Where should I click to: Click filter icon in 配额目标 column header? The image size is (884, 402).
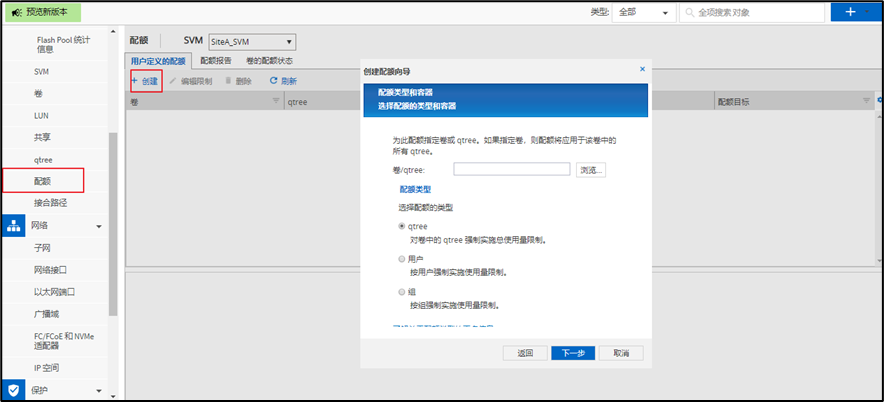866,102
